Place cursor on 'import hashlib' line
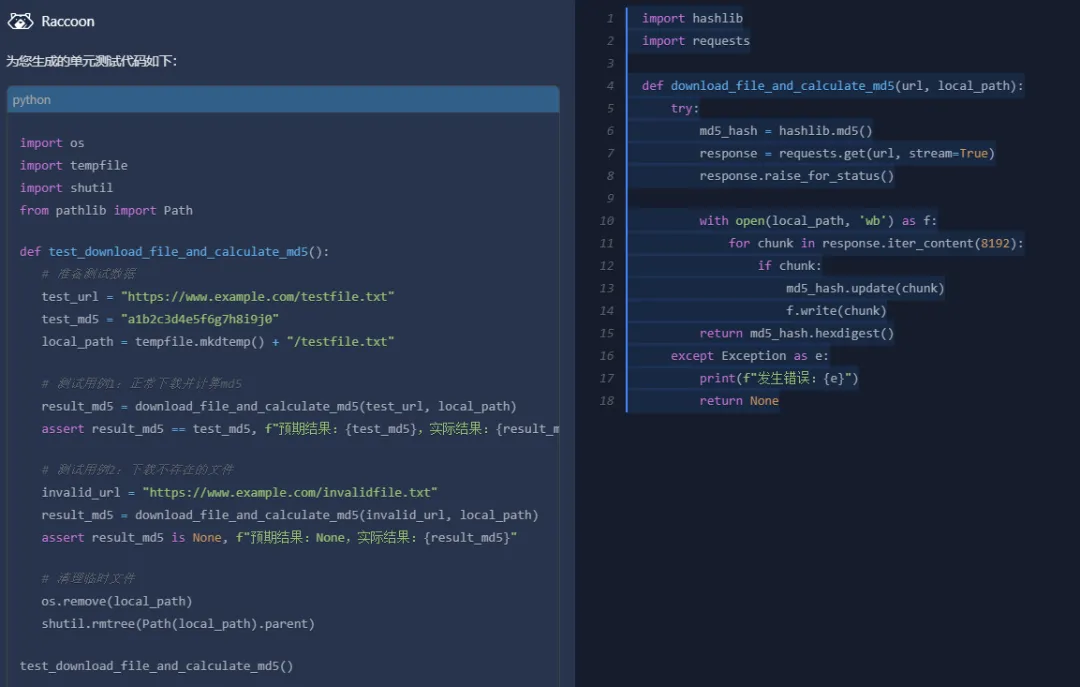 [x=692, y=18]
